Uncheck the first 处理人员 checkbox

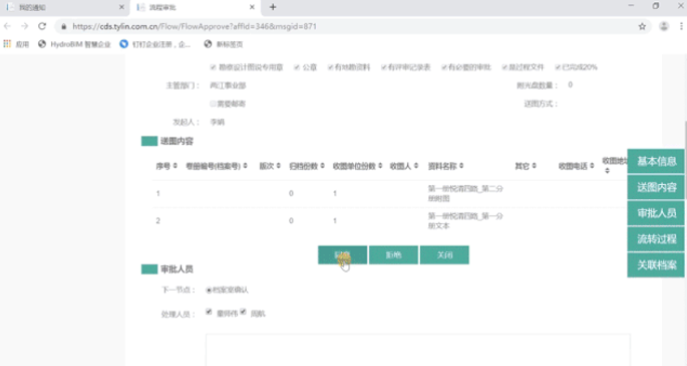(209, 312)
